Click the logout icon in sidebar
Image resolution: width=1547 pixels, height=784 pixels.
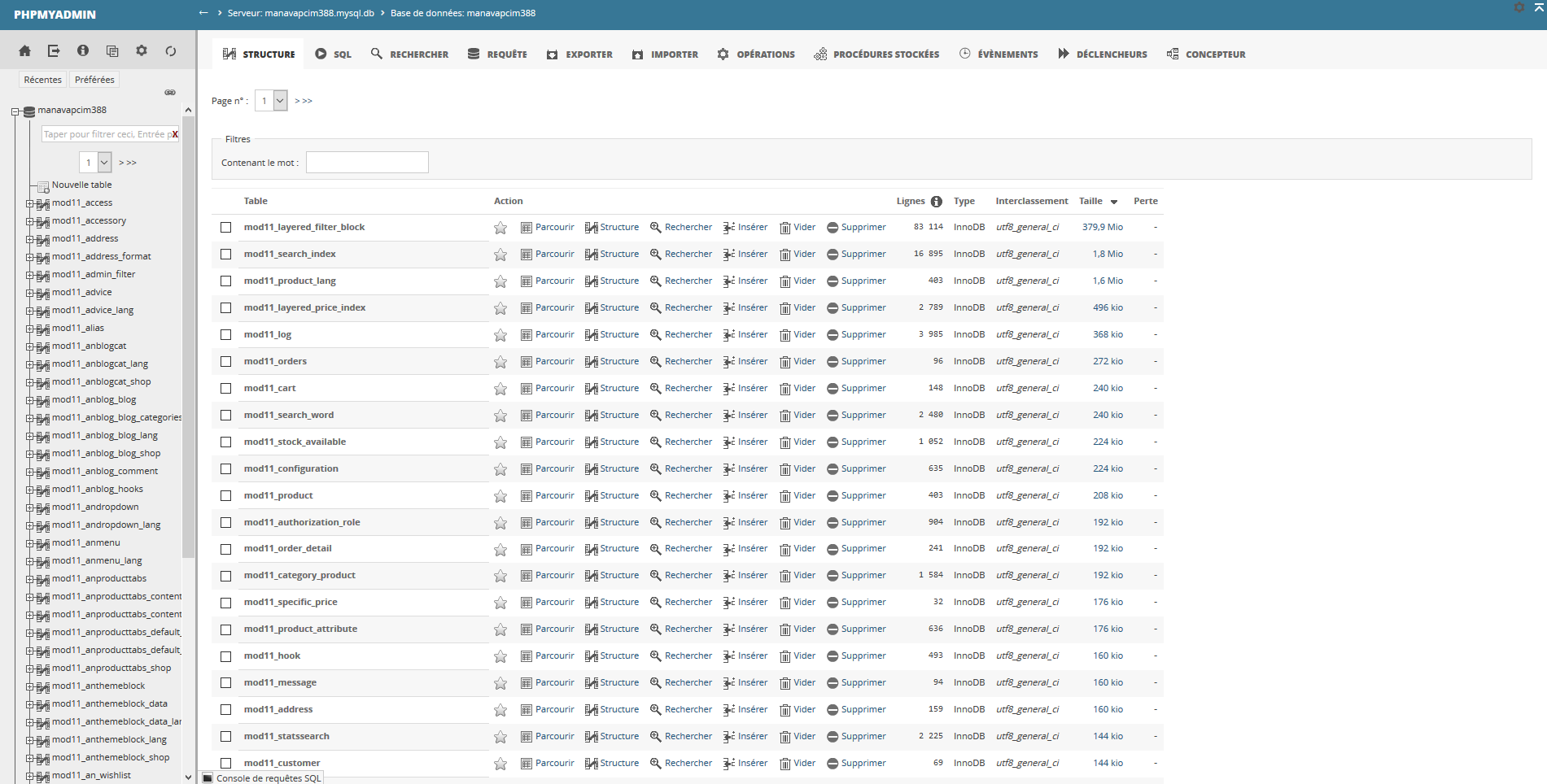point(54,51)
